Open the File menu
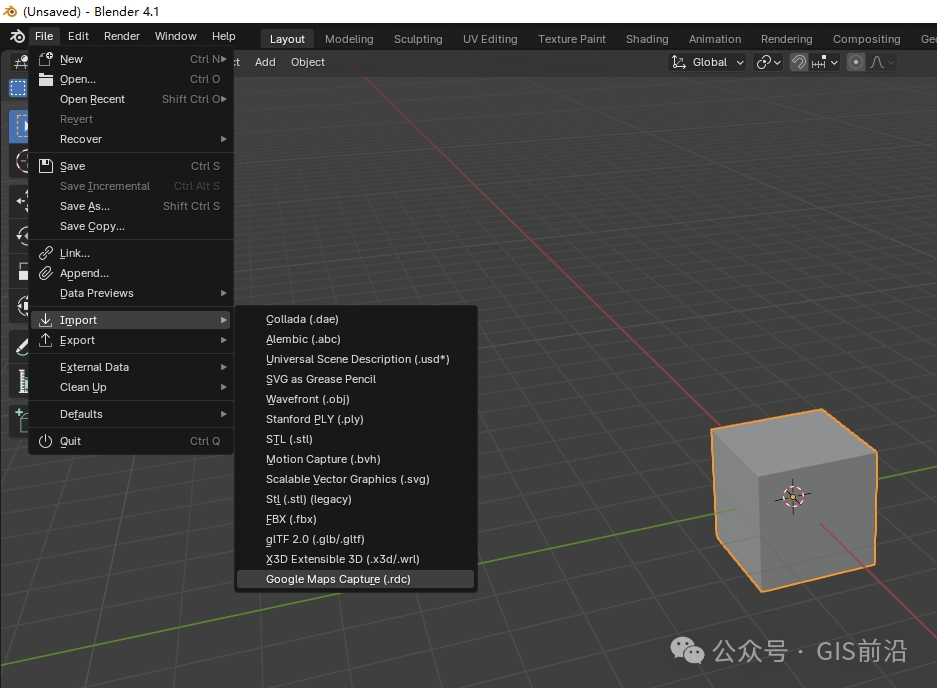 click(x=44, y=36)
